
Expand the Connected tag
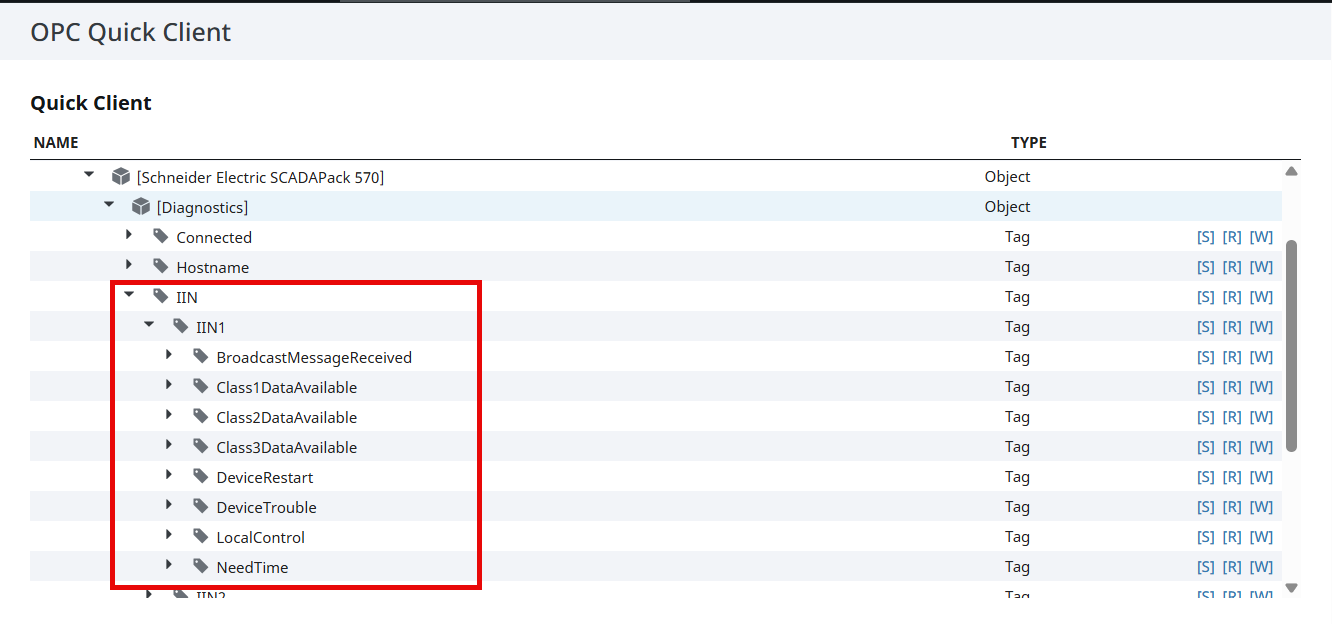(129, 235)
